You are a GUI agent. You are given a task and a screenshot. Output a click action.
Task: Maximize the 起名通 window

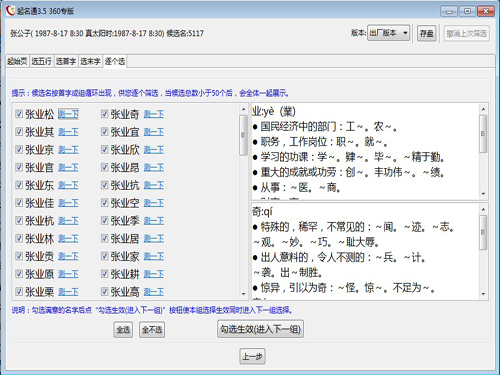point(467,11)
